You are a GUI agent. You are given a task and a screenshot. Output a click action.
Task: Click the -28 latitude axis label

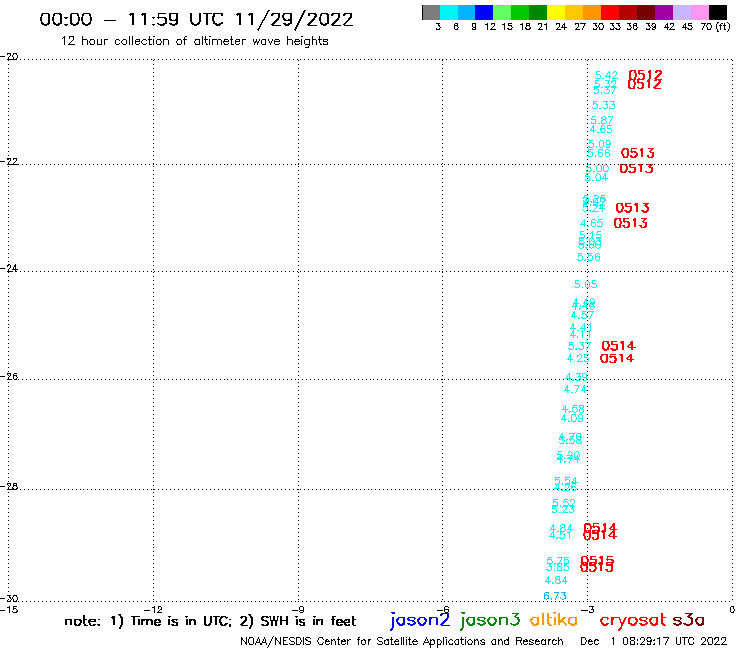[x=9, y=486]
